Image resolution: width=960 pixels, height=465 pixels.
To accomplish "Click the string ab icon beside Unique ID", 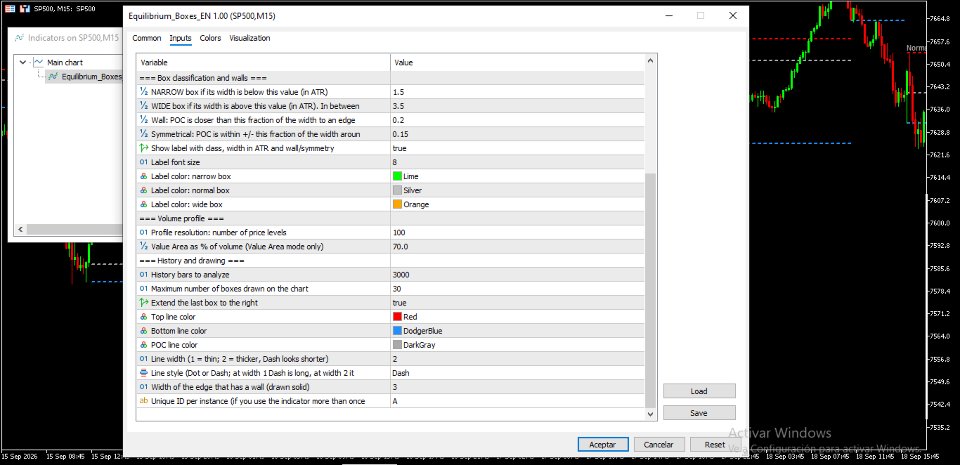I will pos(144,401).
